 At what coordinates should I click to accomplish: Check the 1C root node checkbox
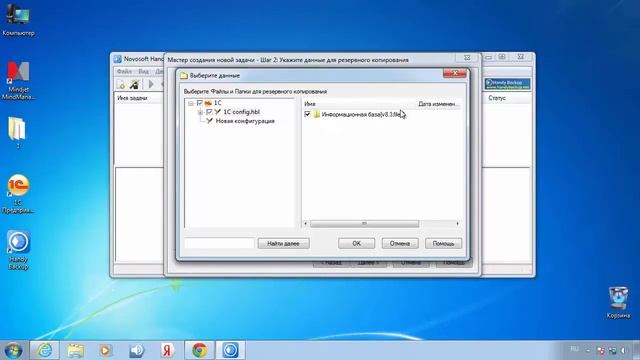(x=200, y=103)
